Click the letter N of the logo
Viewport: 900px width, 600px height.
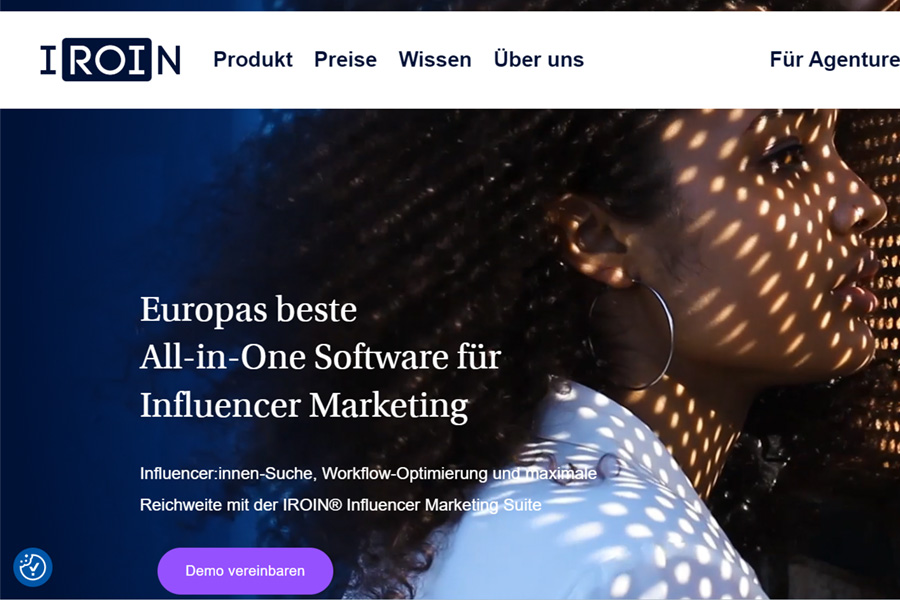[x=169, y=60]
